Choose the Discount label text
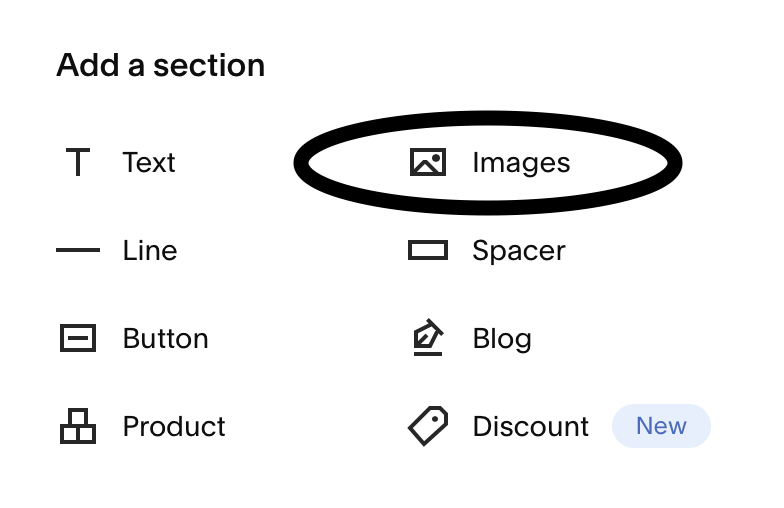The image size is (784, 508). click(x=530, y=426)
